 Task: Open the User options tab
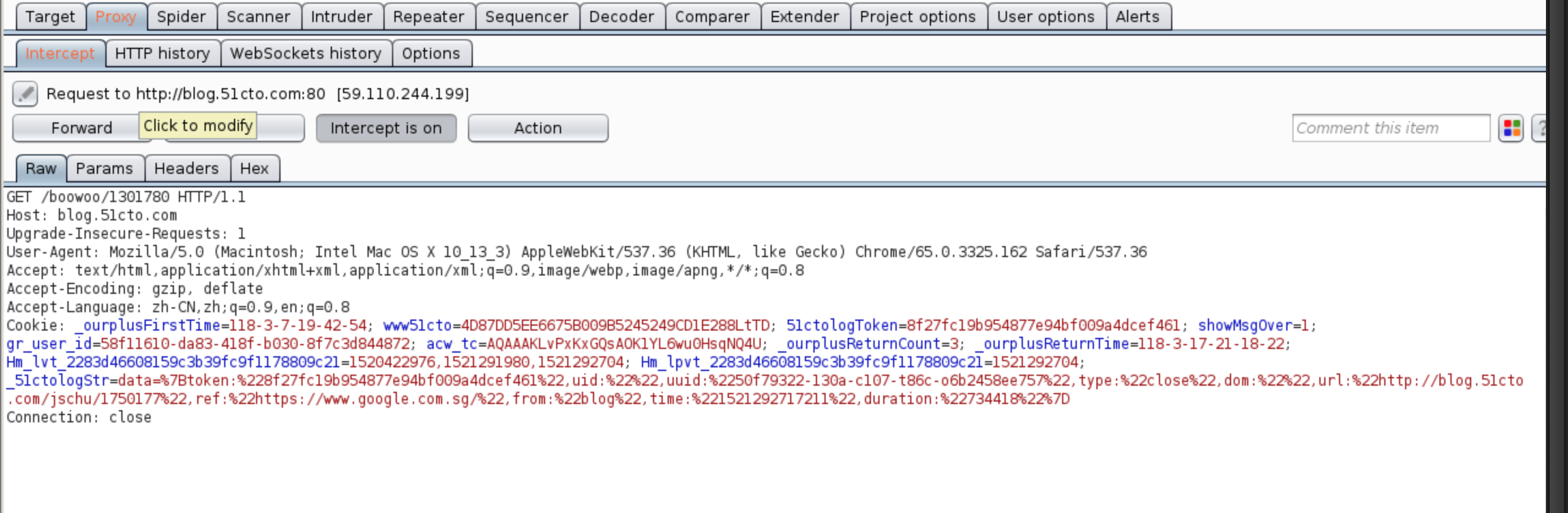tap(1046, 17)
